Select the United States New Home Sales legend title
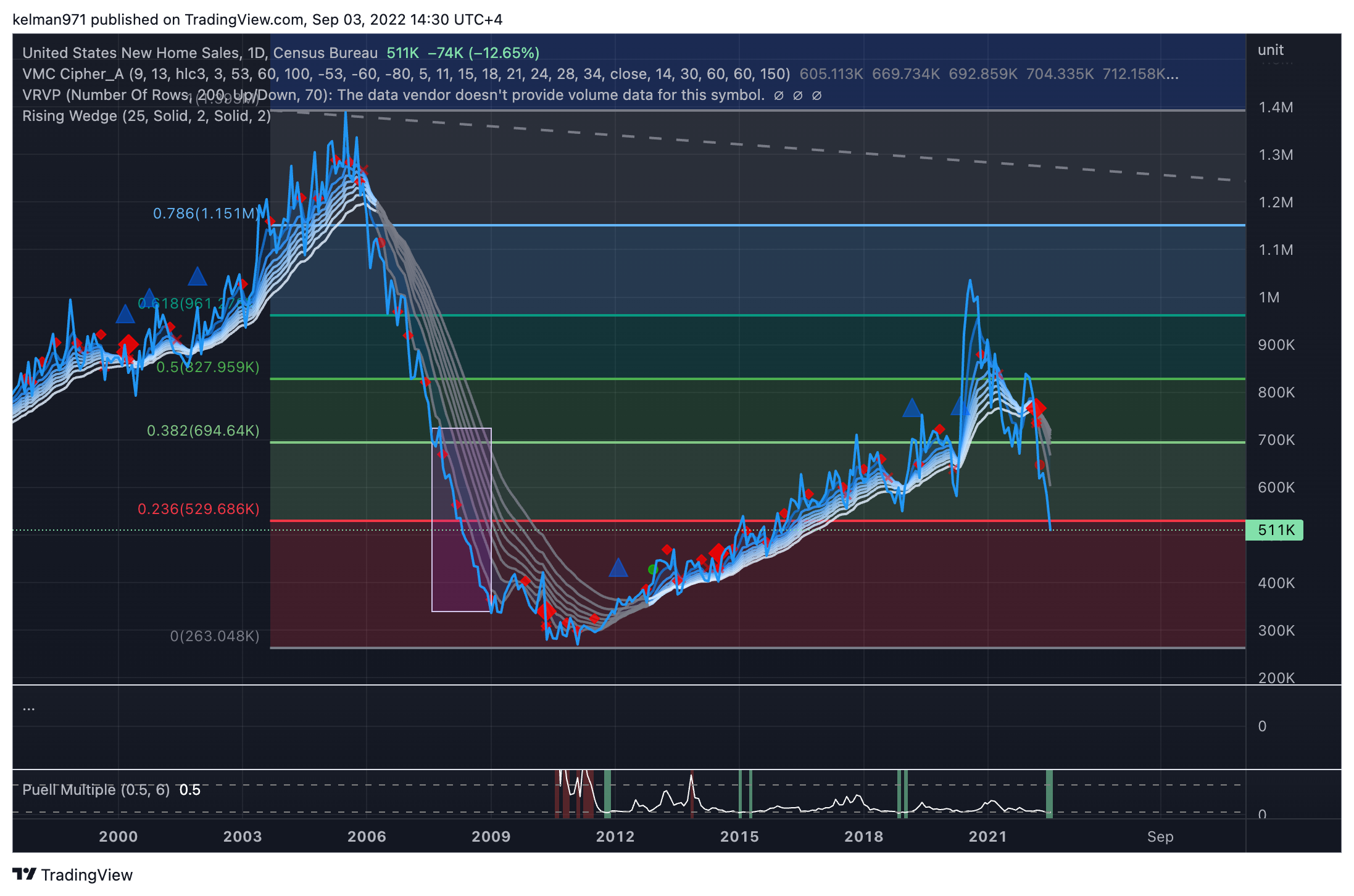This screenshot has height=896, width=1354. pyautogui.click(x=200, y=53)
